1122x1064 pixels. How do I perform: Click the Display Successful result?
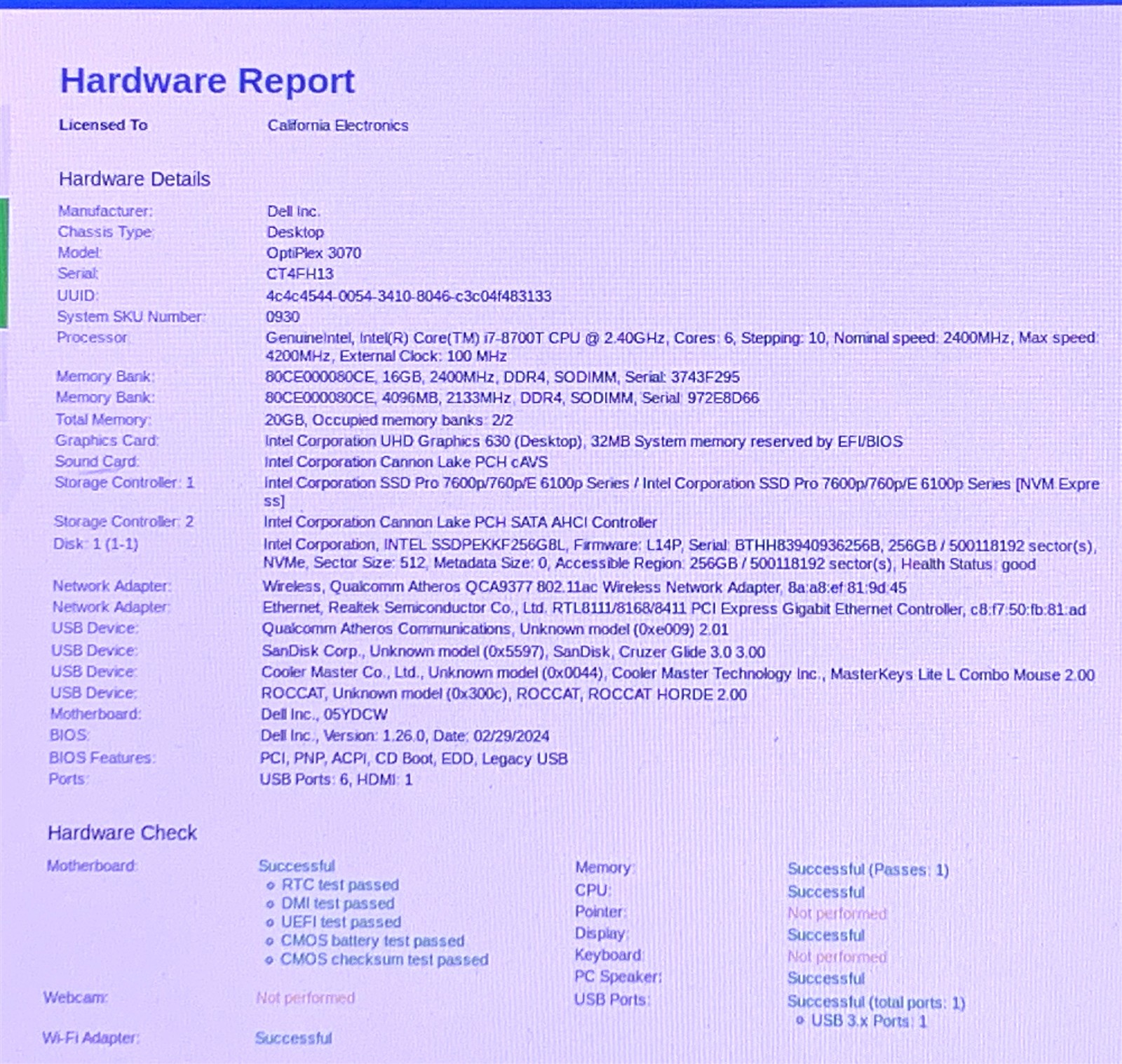pyautogui.click(x=825, y=936)
